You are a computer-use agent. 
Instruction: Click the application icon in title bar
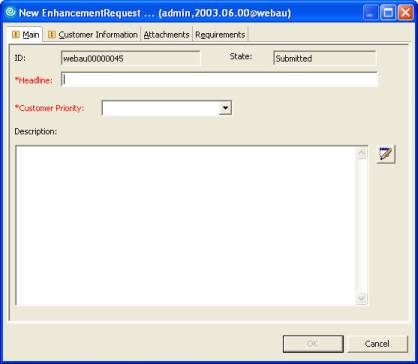click(x=11, y=12)
